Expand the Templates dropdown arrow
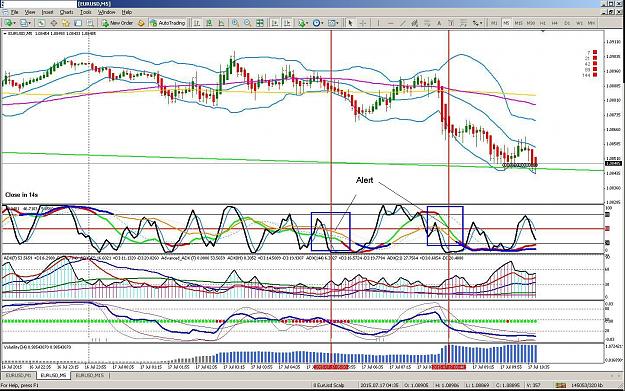Screen dimensions: 625x391 coord(338,23)
